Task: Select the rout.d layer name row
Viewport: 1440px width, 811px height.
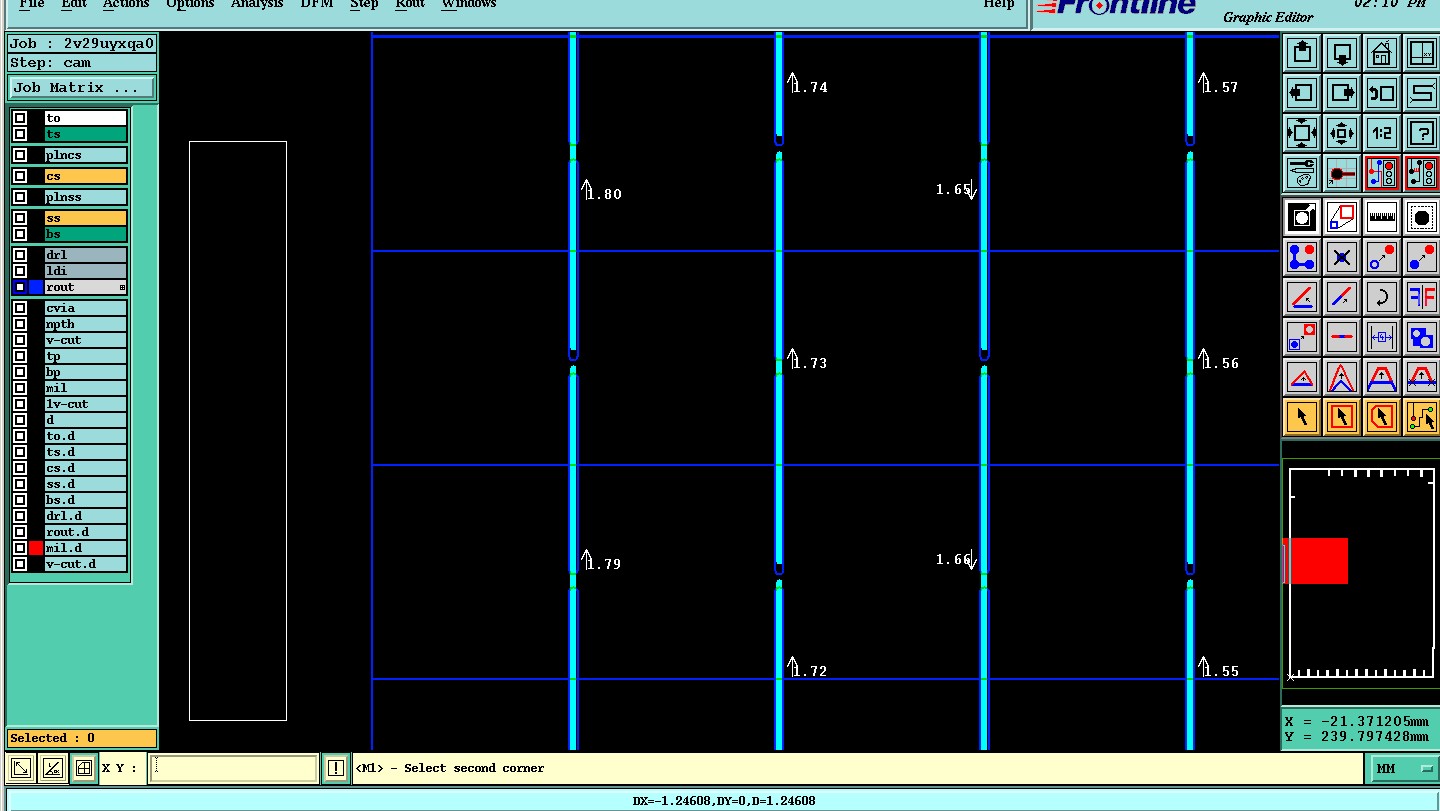Action: point(86,532)
